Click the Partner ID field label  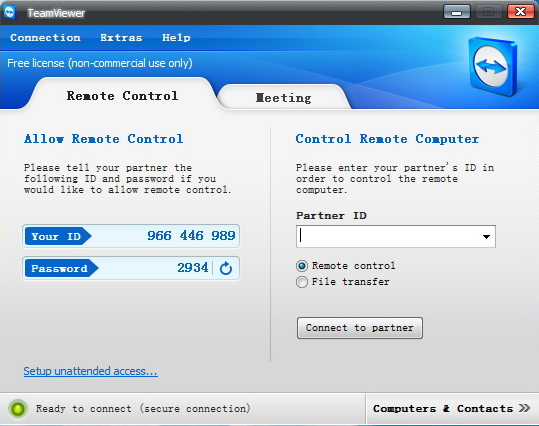pyautogui.click(x=331, y=216)
